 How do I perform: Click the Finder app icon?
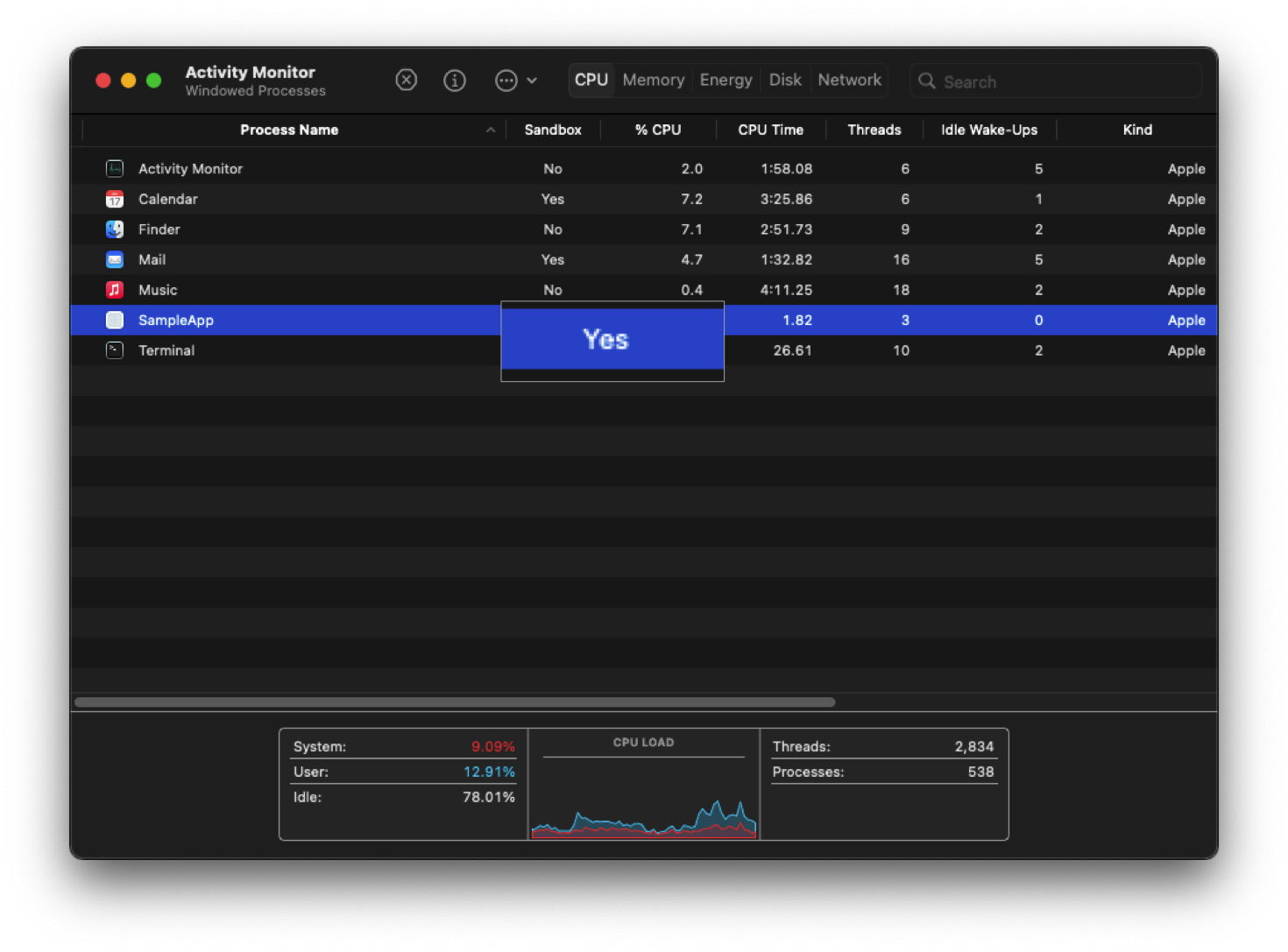click(115, 229)
